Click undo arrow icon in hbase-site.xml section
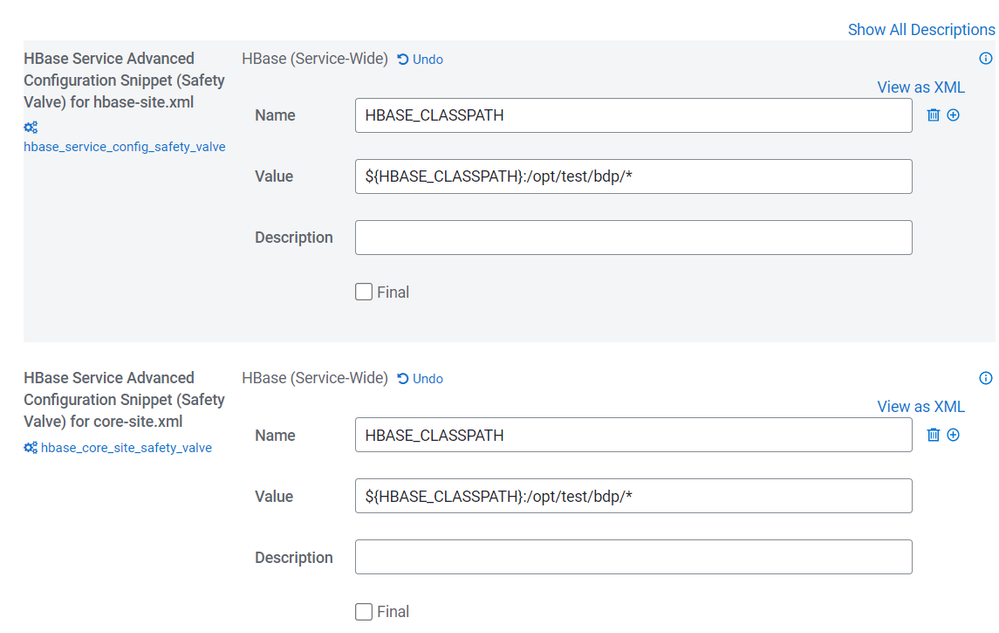This screenshot has width=999, height=633. pyautogui.click(x=403, y=59)
